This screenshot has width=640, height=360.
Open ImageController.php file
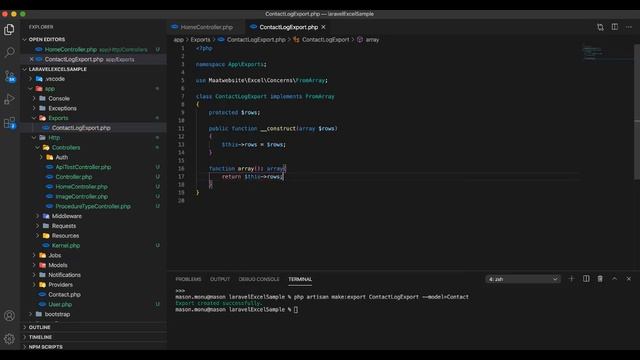coord(93,196)
